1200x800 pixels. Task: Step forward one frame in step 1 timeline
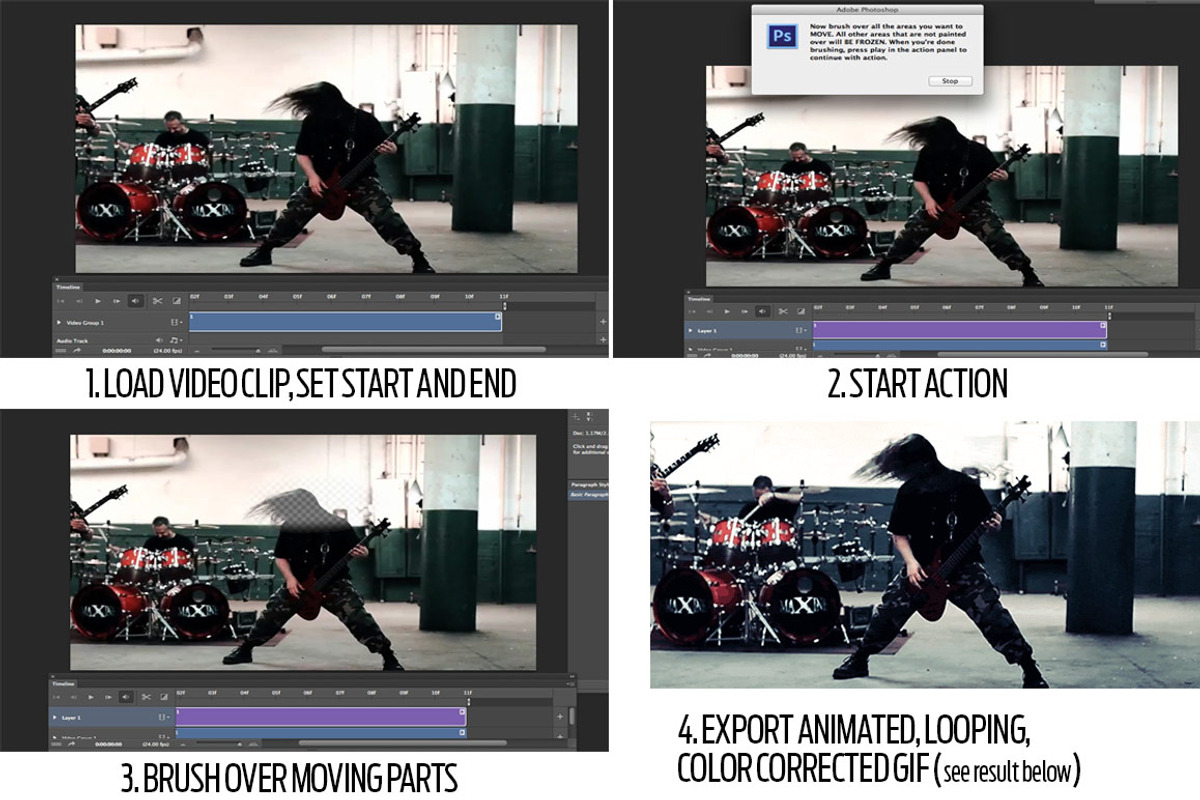[x=116, y=301]
